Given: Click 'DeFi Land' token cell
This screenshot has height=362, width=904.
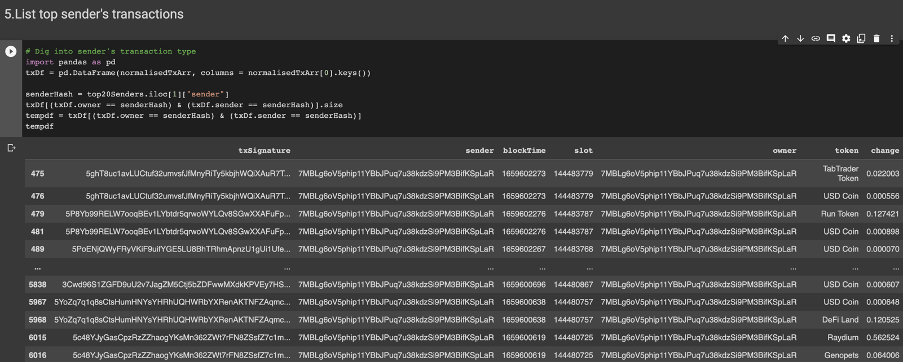Looking at the screenshot, I should coord(841,320).
